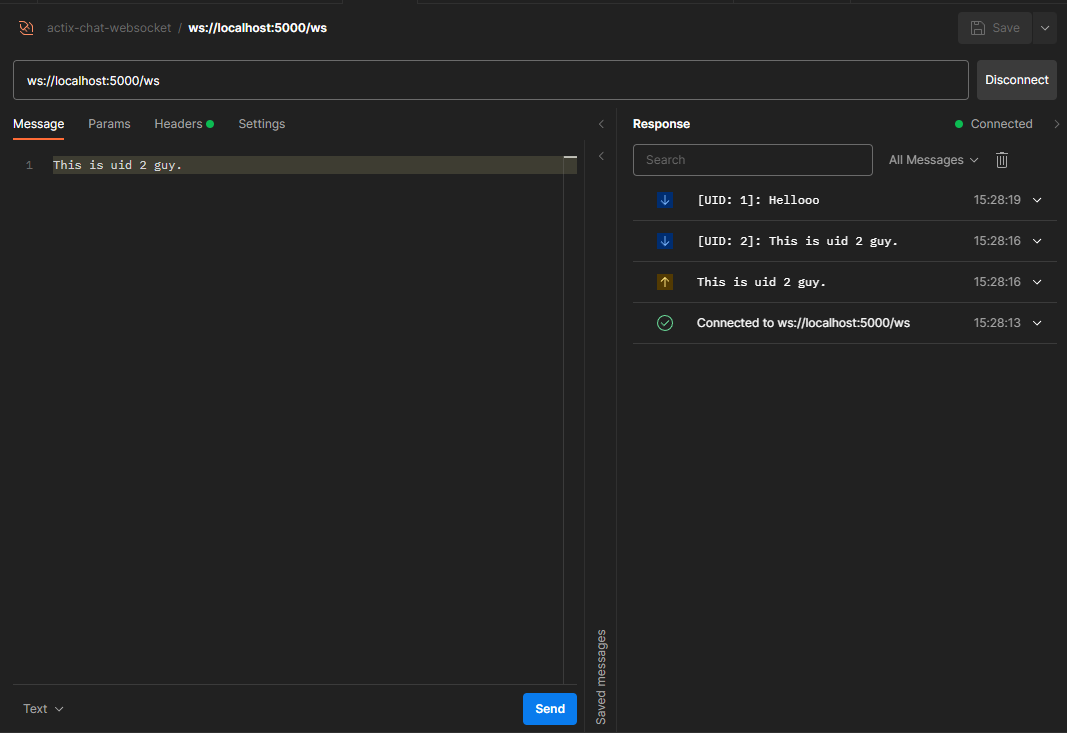The height and width of the screenshot is (733, 1067).
Task: Open the Text format dropdown
Action: point(43,709)
